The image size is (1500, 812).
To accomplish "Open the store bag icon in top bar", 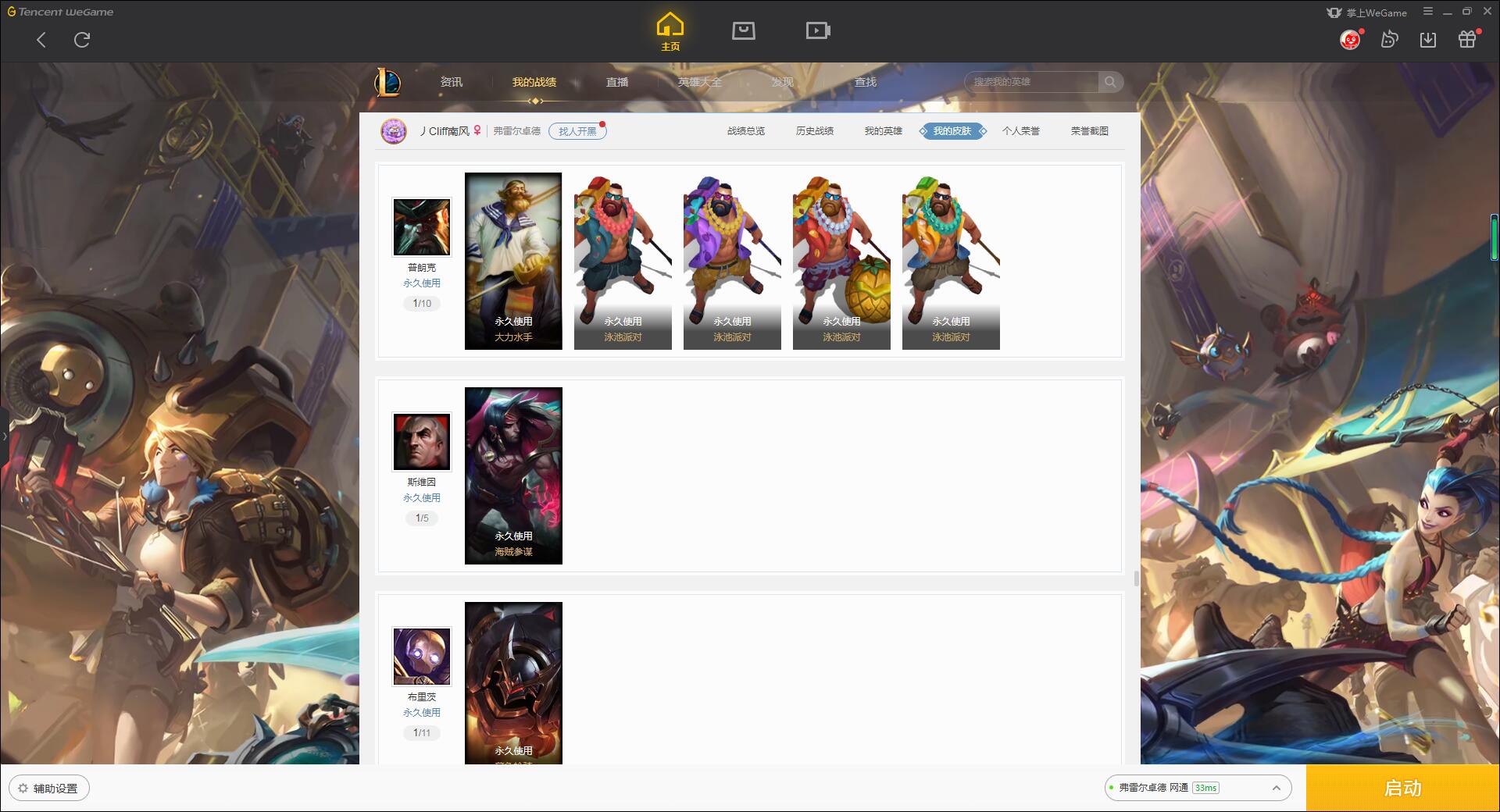I will click(744, 30).
